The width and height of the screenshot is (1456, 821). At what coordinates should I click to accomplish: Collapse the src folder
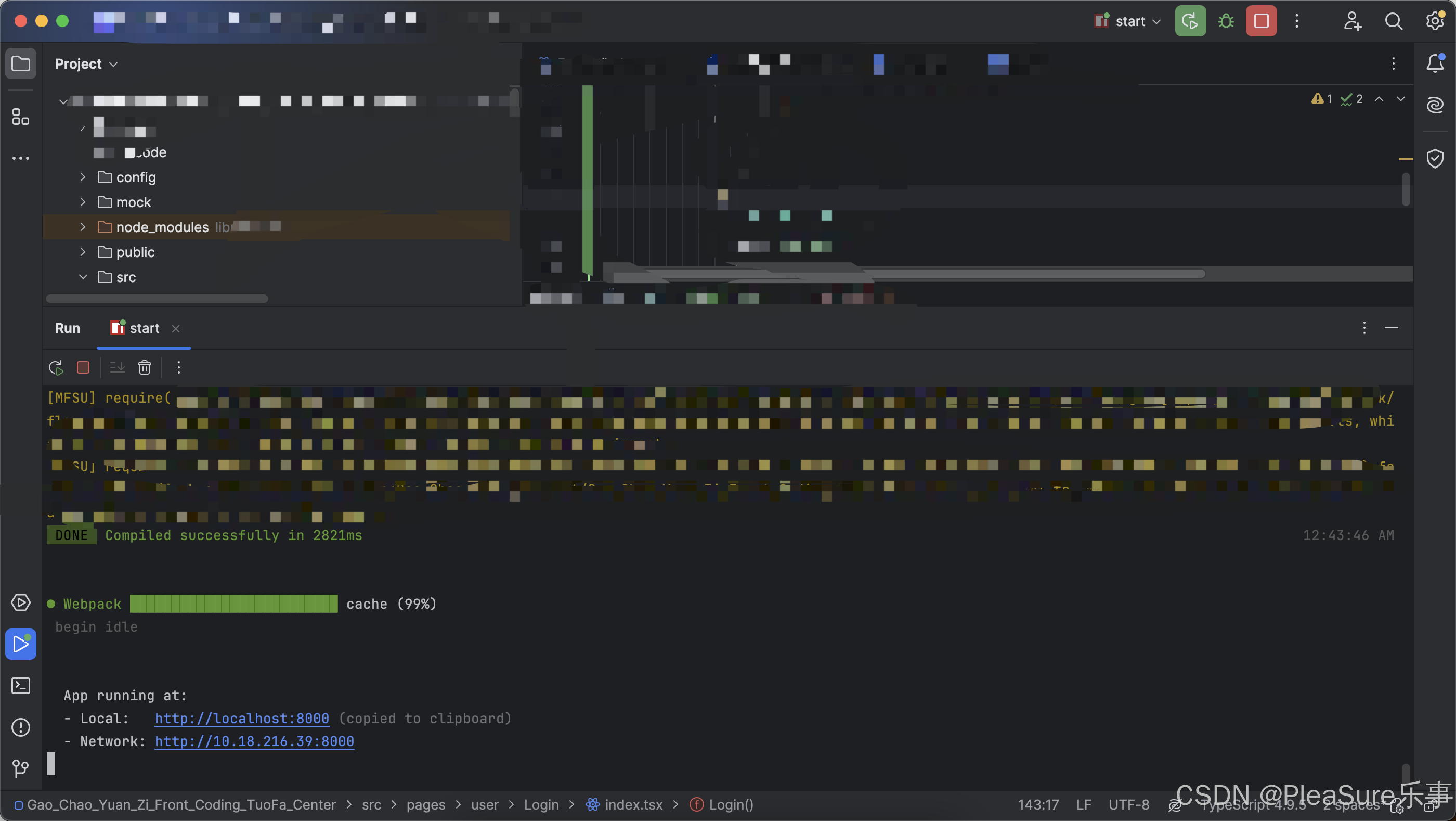(83, 276)
